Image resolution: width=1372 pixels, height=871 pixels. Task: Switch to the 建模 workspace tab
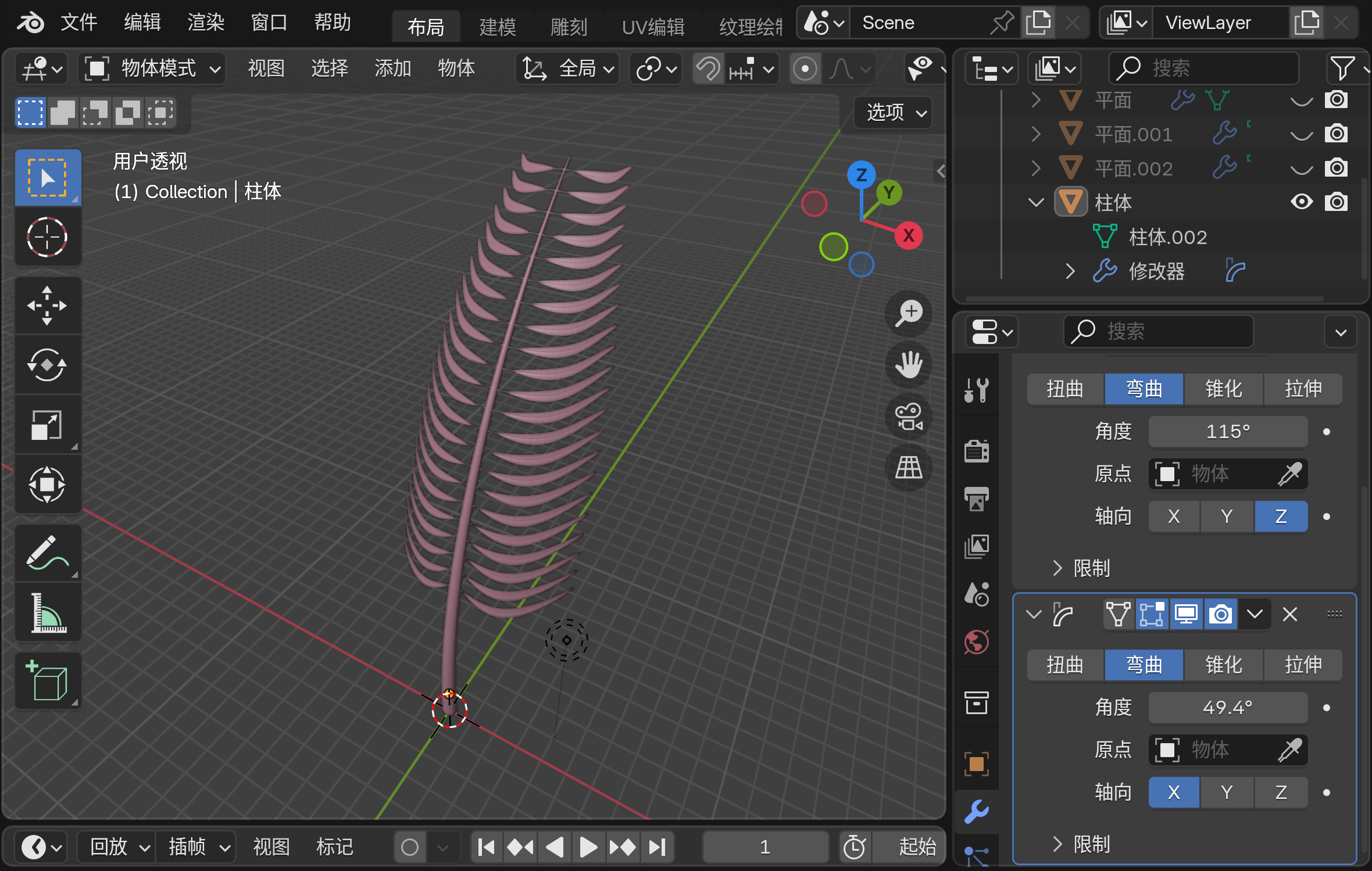497,26
